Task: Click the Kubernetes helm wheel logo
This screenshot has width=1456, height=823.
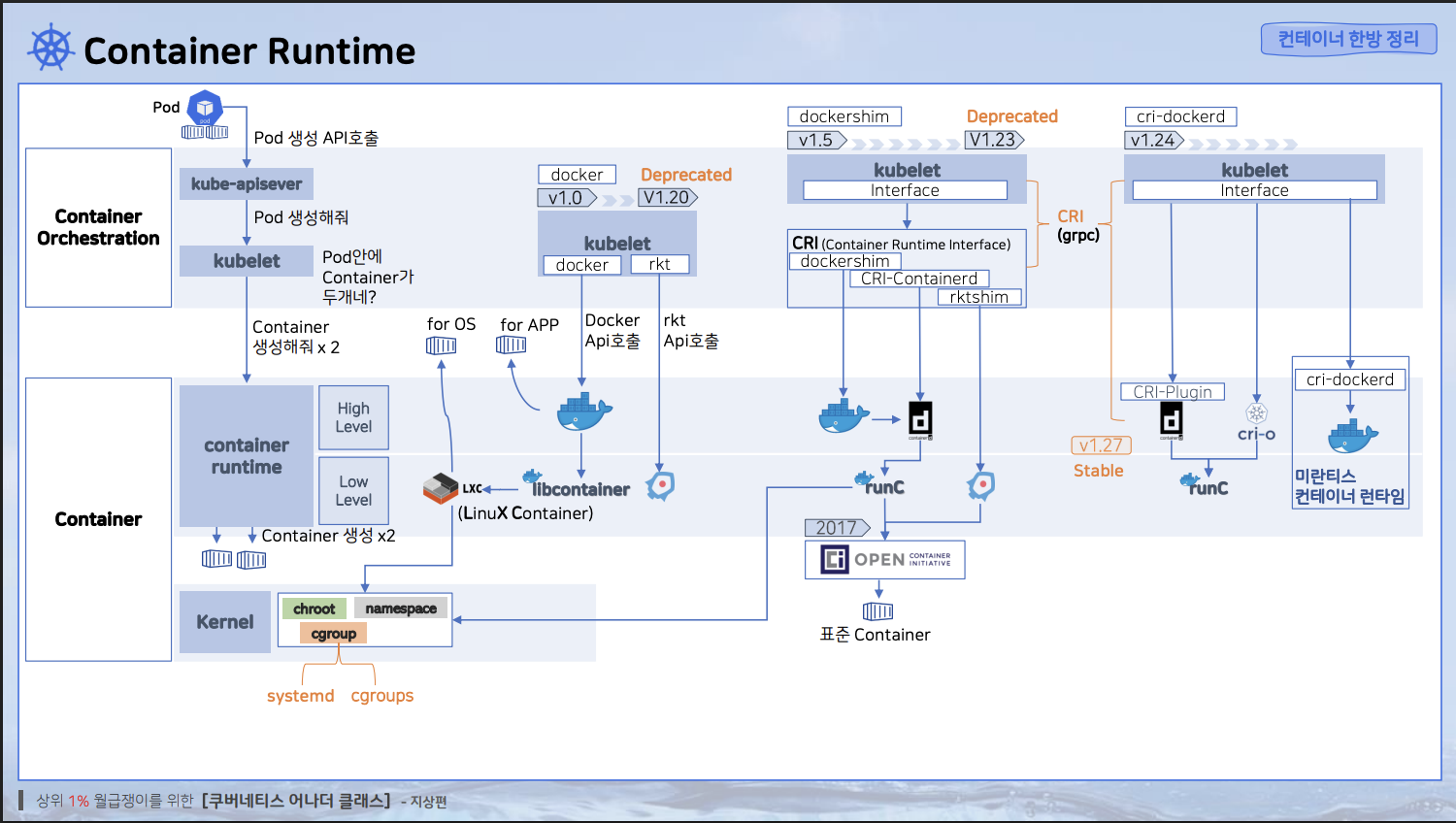Action: [x=51, y=49]
